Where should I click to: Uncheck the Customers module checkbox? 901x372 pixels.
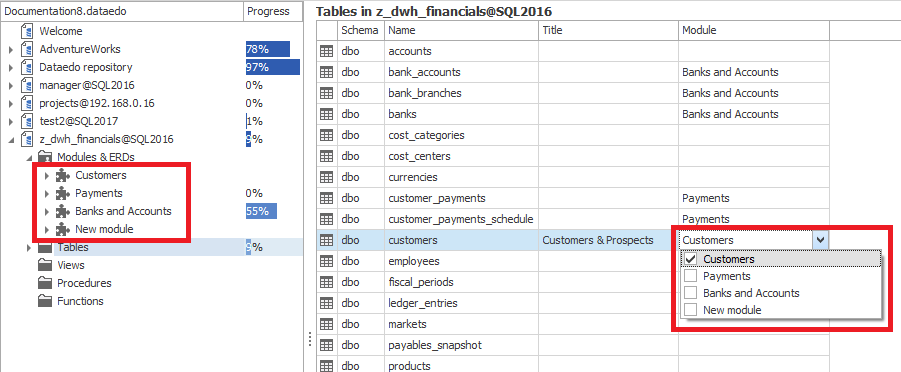(x=691, y=259)
